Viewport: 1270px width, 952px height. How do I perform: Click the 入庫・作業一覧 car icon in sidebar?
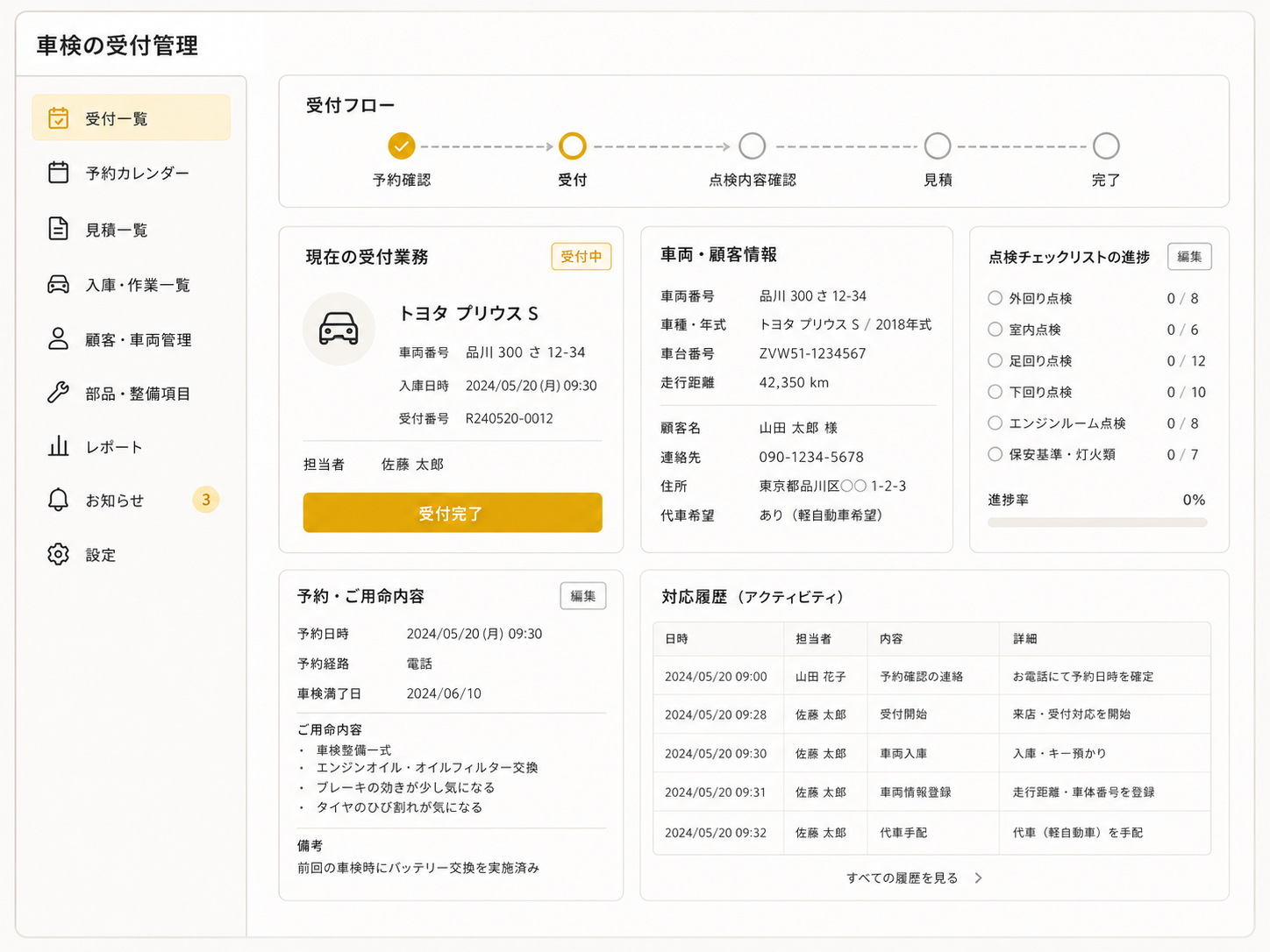click(58, 284)
